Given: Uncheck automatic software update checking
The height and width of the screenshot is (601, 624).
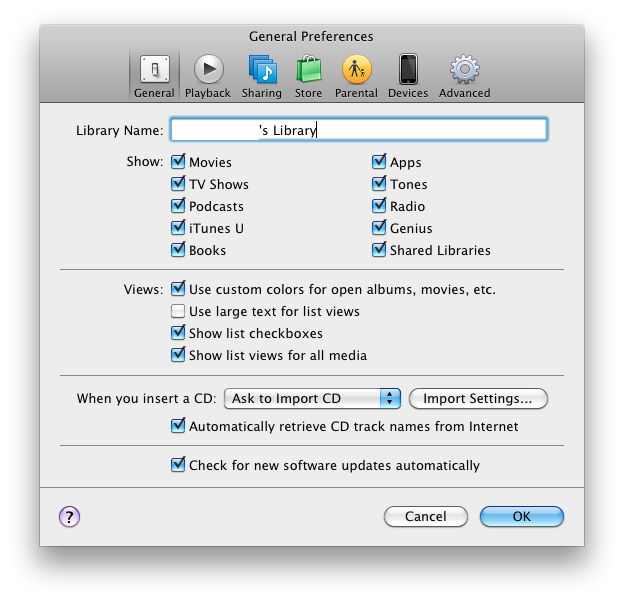Looking at the screenshot, I should (178, 464).
